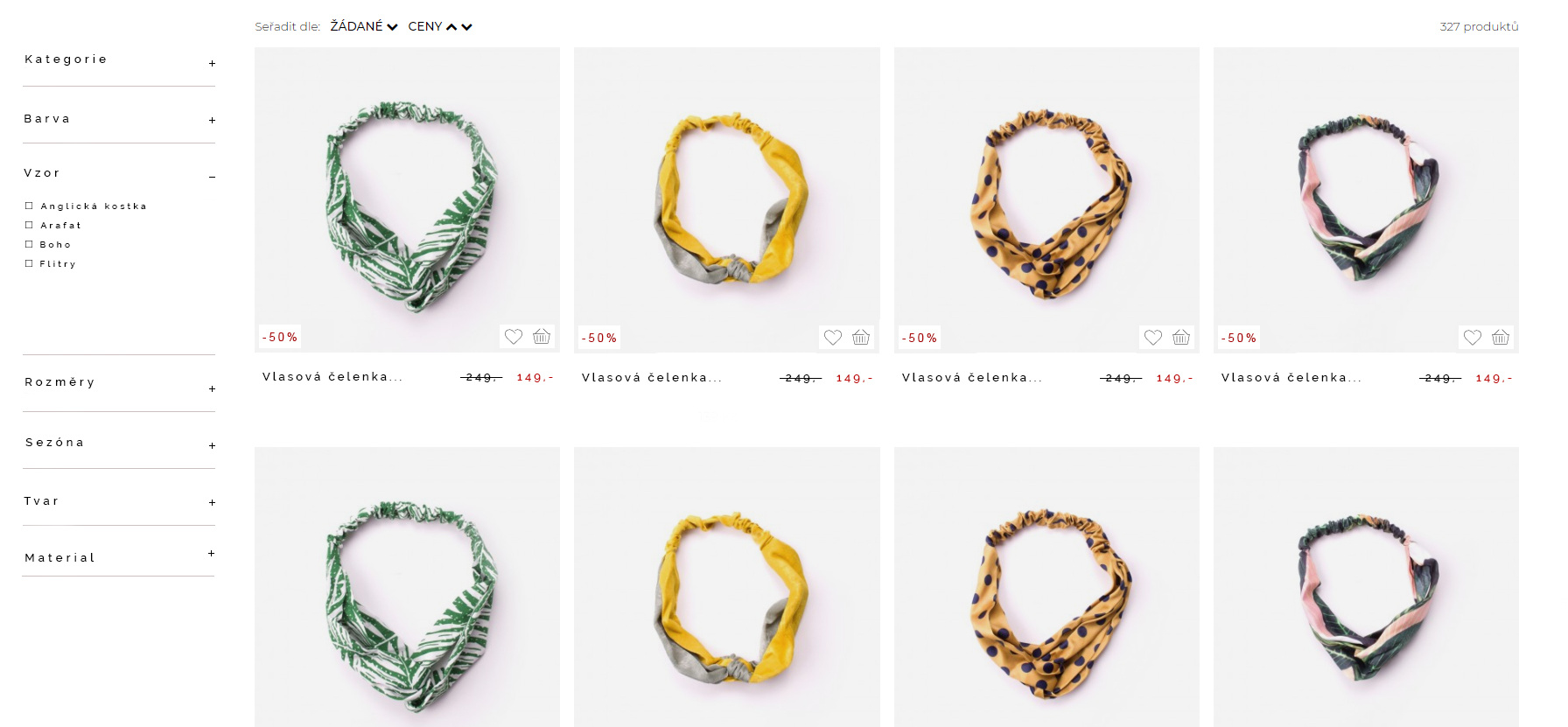Screen dimensions: 1568x727
Task: Add green leaf headband to basket
Action: [542, 337]
